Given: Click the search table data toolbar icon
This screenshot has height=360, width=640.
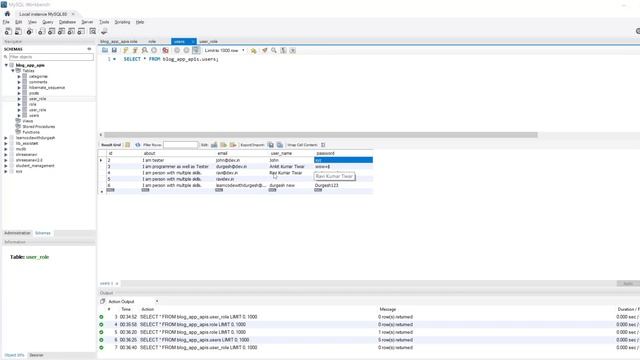Looking at the screenshot, I should (x=93, y=31).
